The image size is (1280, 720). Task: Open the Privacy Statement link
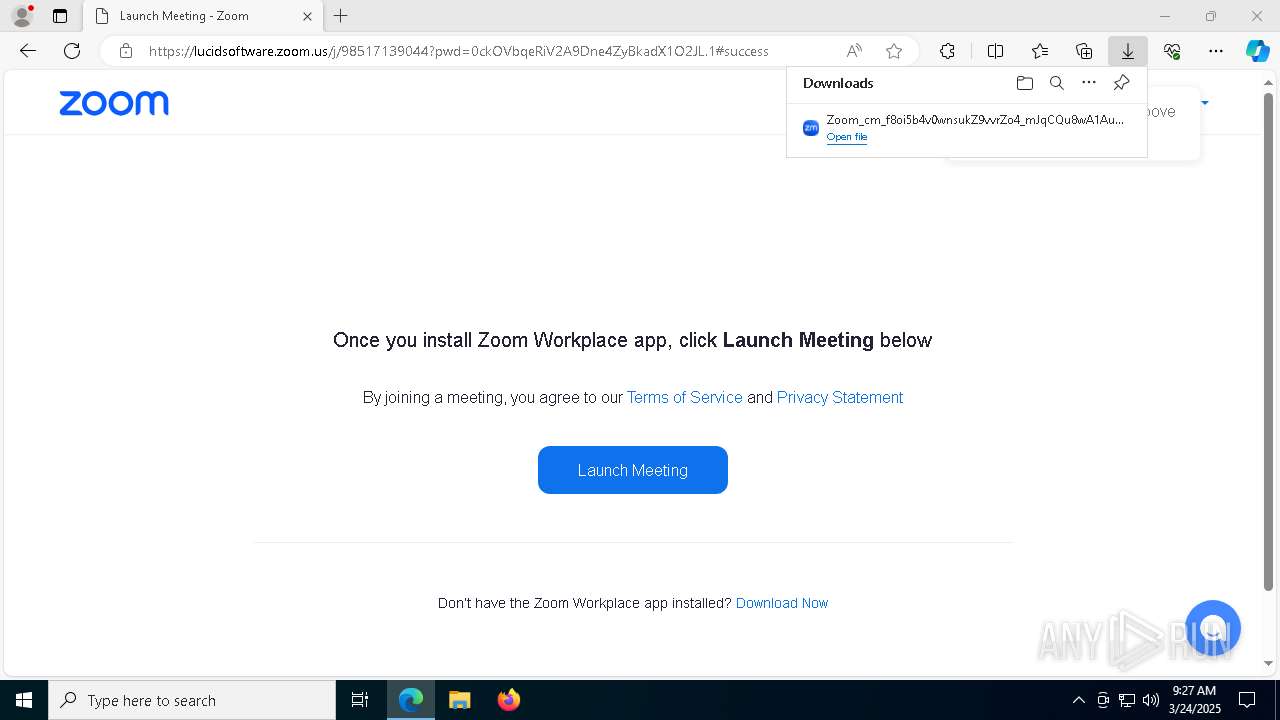pos(840,397)
